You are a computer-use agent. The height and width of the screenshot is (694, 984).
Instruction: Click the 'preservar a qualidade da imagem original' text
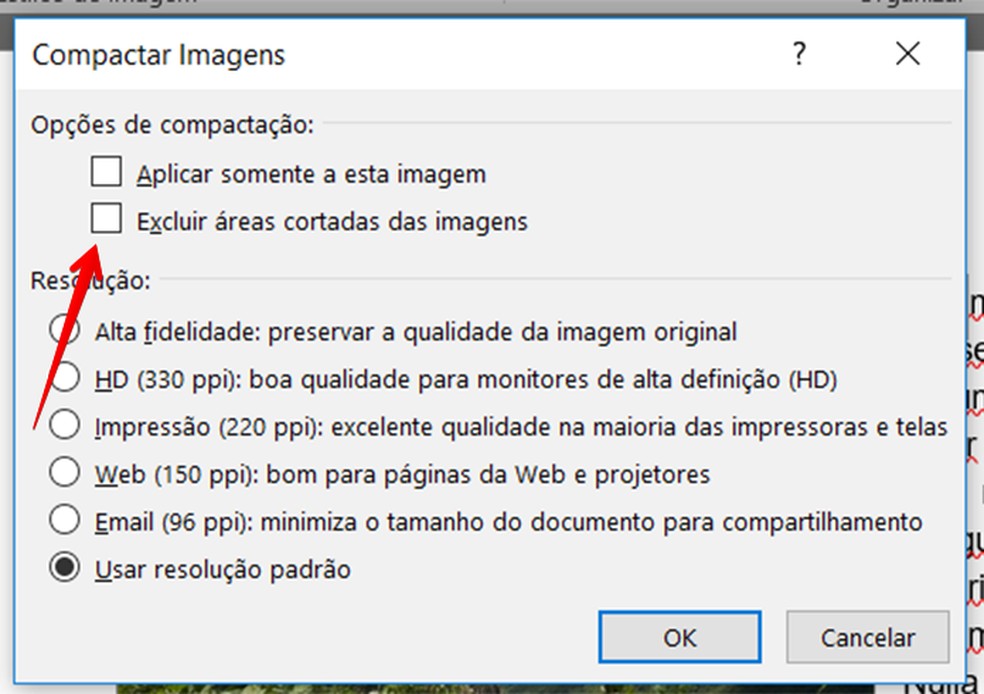coord(502,331)
